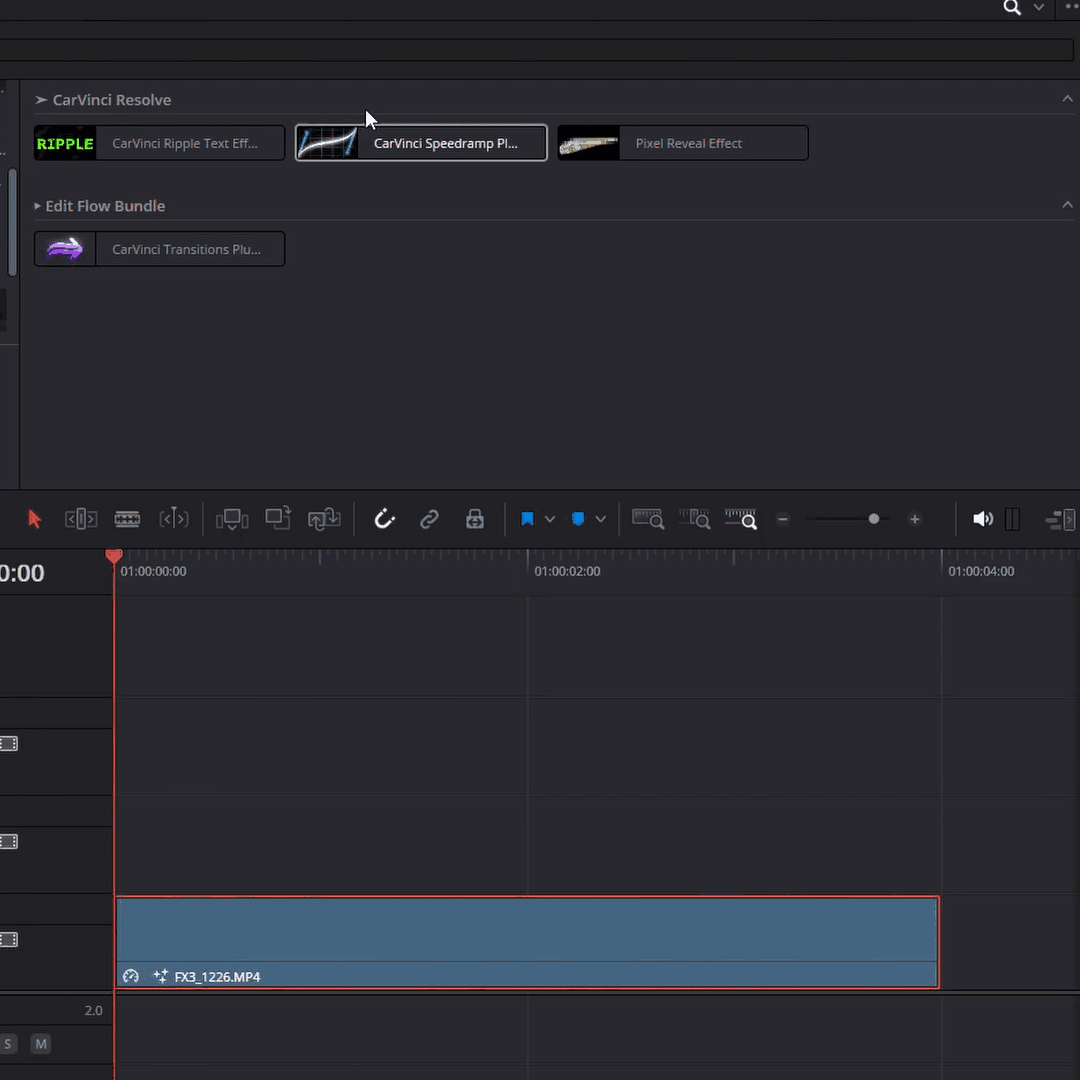Open the blue flag color dropdown
Screen dimensions: 1080x1080
pos(550,519)
